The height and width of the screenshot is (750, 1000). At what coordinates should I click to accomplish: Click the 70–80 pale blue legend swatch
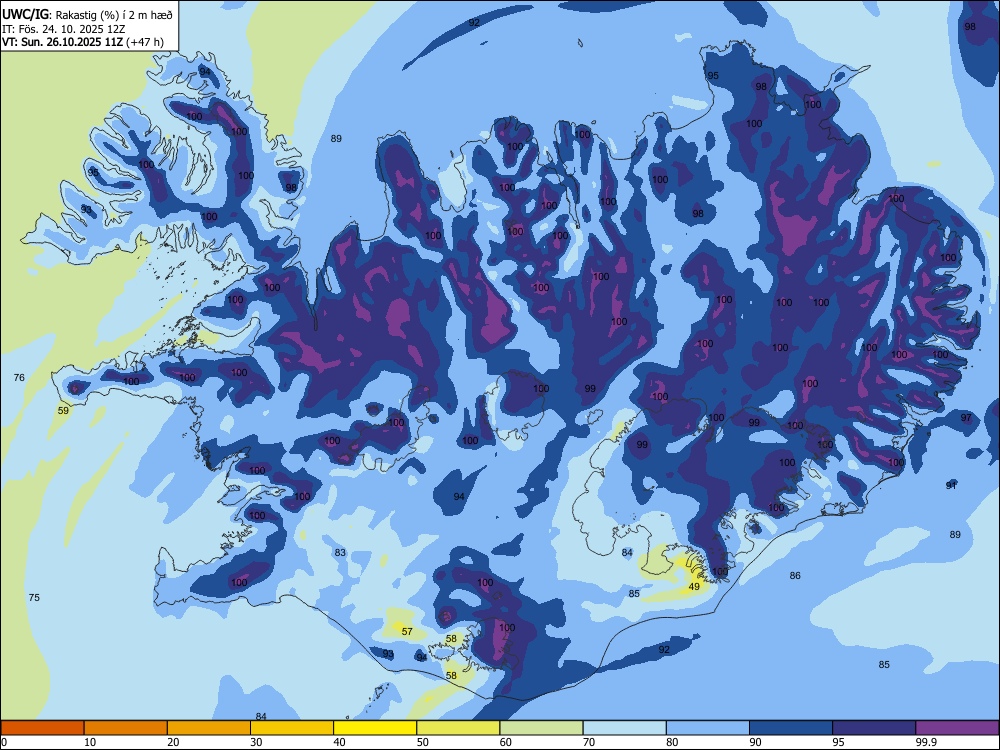[x=624, y=728]
